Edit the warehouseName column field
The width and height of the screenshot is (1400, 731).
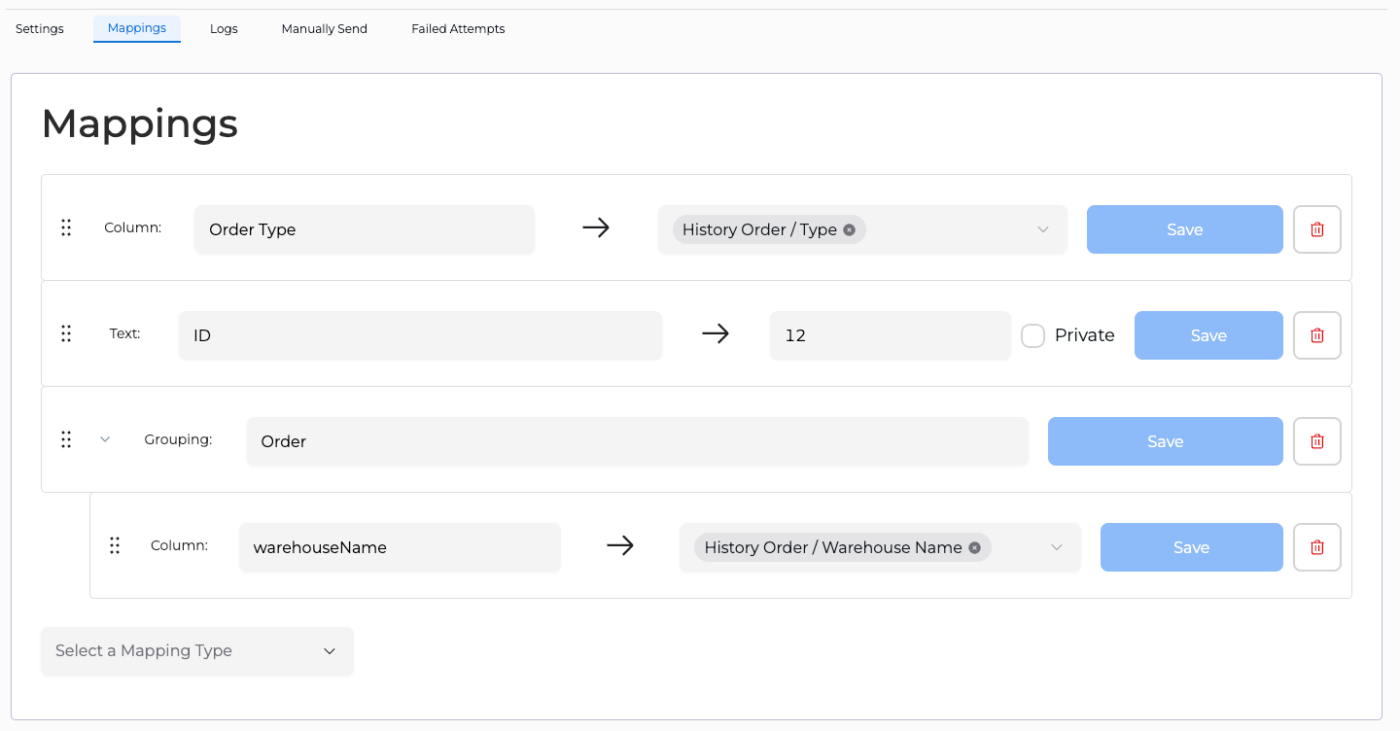[x=399, y=547]
